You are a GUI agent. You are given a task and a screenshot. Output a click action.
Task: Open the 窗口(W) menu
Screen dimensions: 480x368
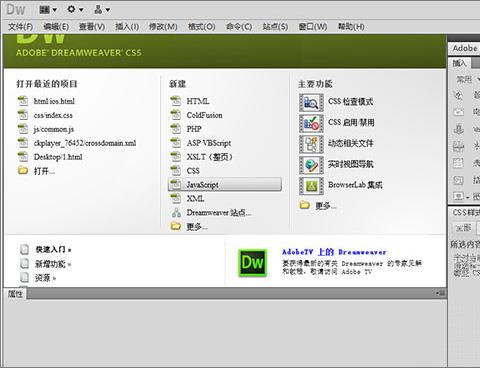[x=313, y=27]
